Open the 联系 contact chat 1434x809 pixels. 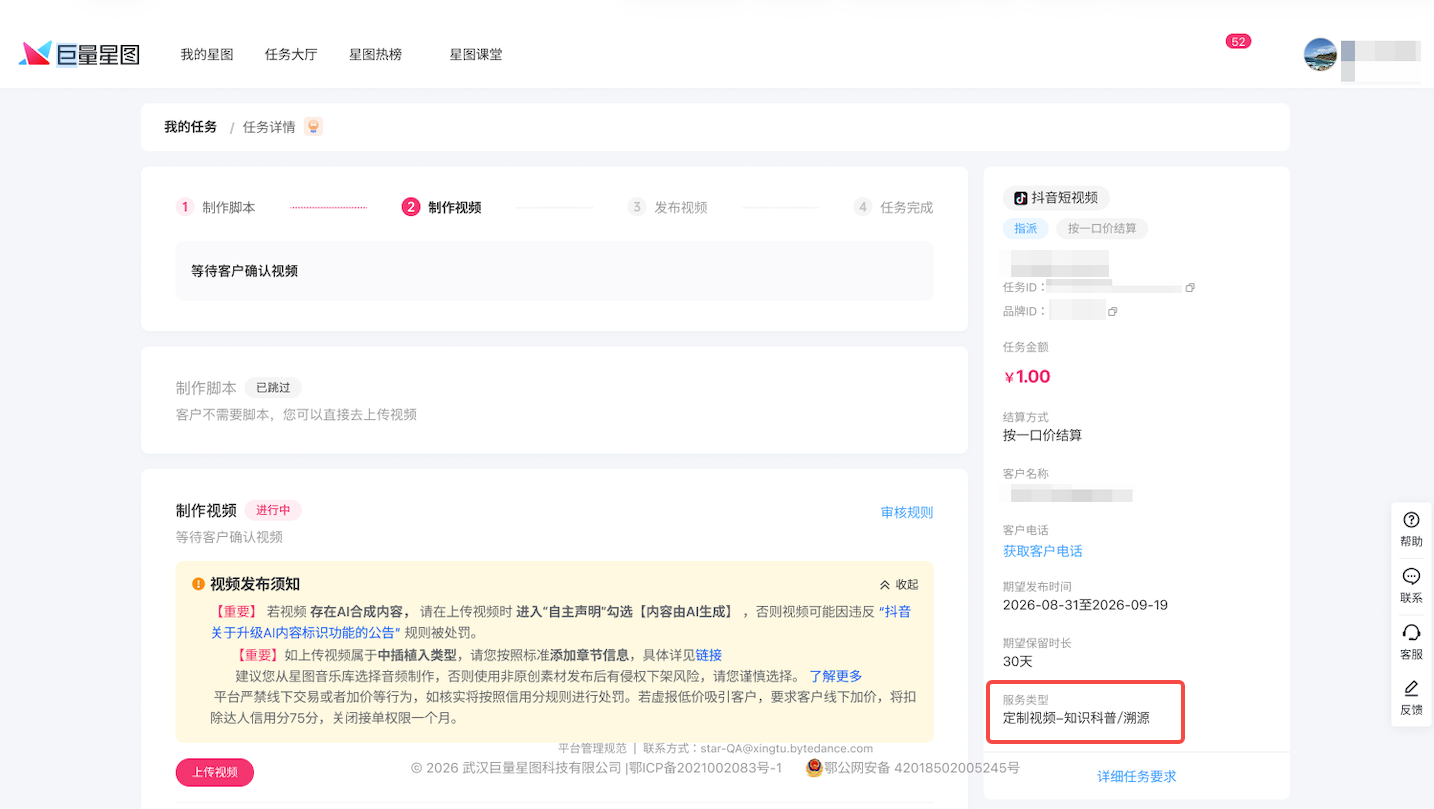(x=1411, y=586)
